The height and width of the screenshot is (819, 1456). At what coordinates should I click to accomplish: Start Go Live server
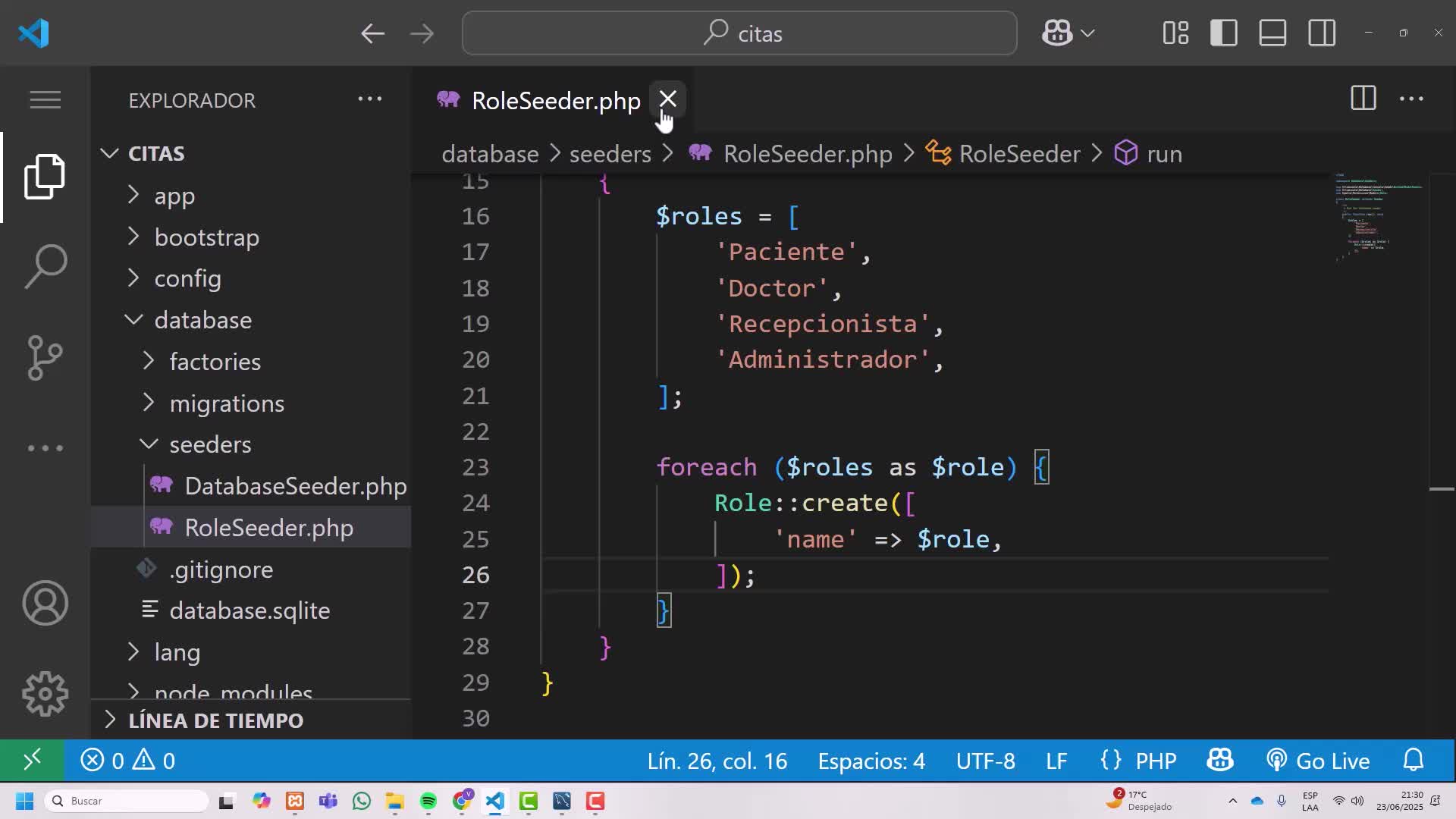tap(1318, 760)
